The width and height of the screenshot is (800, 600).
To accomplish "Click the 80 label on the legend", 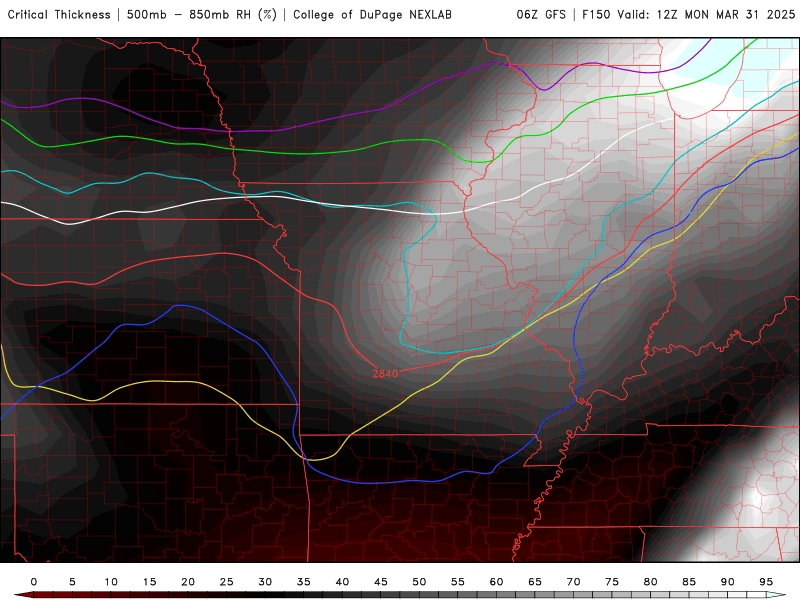I will coord(651,582).
